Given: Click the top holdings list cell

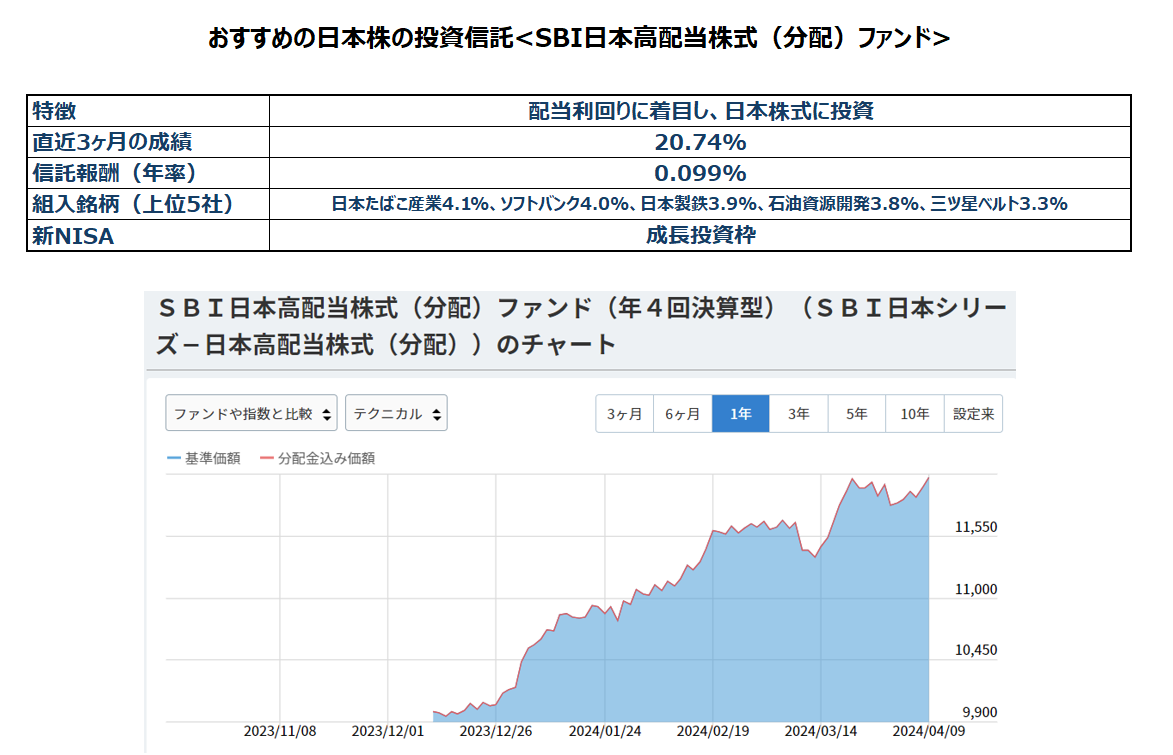Looking at the screenshot, I should (x=699, y=204).
